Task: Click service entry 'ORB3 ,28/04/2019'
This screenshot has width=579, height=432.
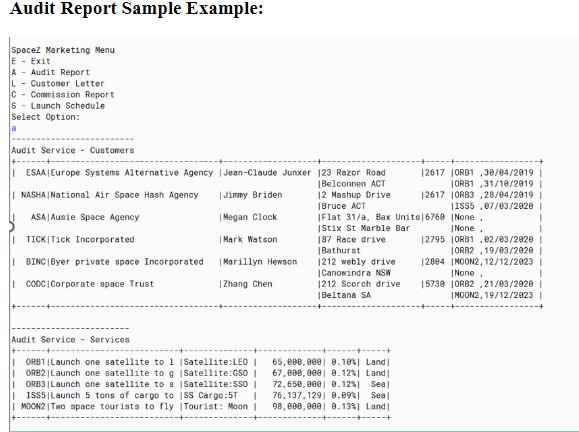Action: [494, 195]
